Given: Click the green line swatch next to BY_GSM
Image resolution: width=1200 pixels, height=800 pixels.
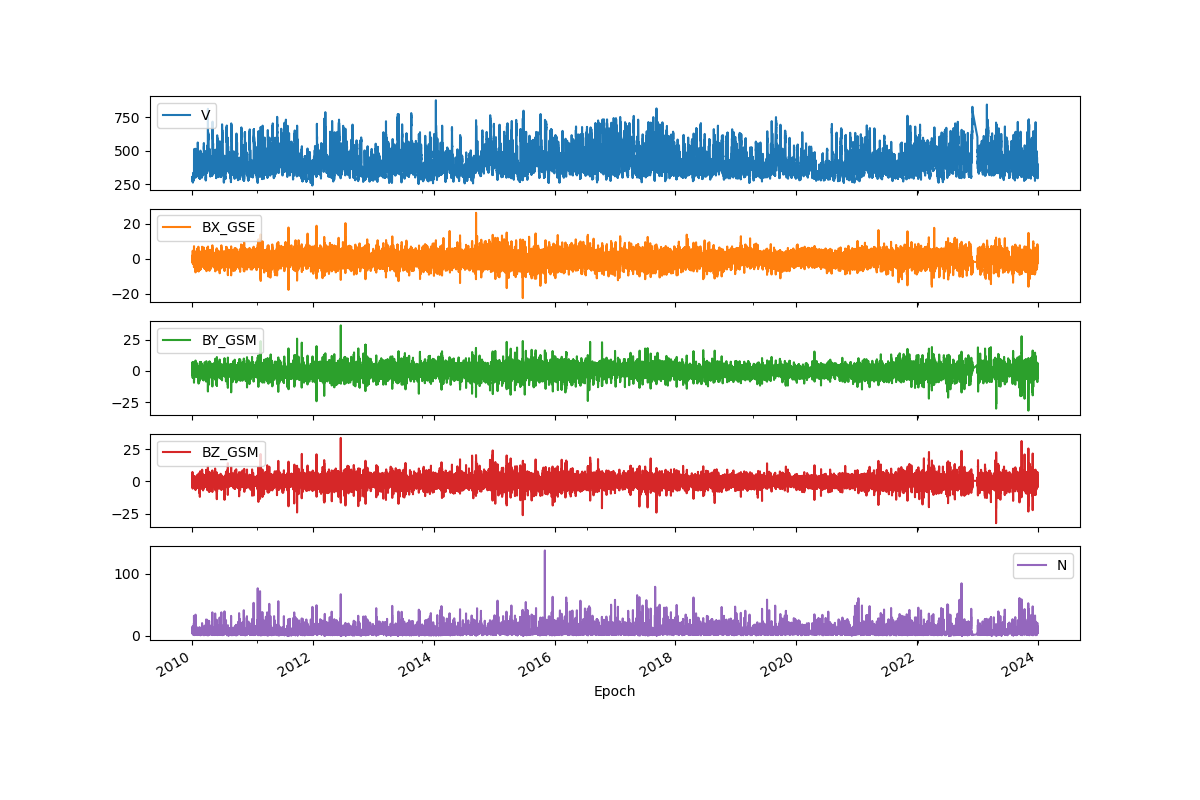Looking at the screenshot, I should pos(178,338).
